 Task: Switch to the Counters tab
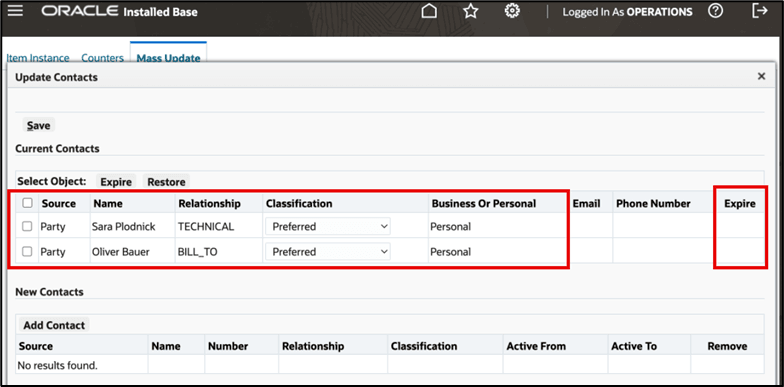102,58
